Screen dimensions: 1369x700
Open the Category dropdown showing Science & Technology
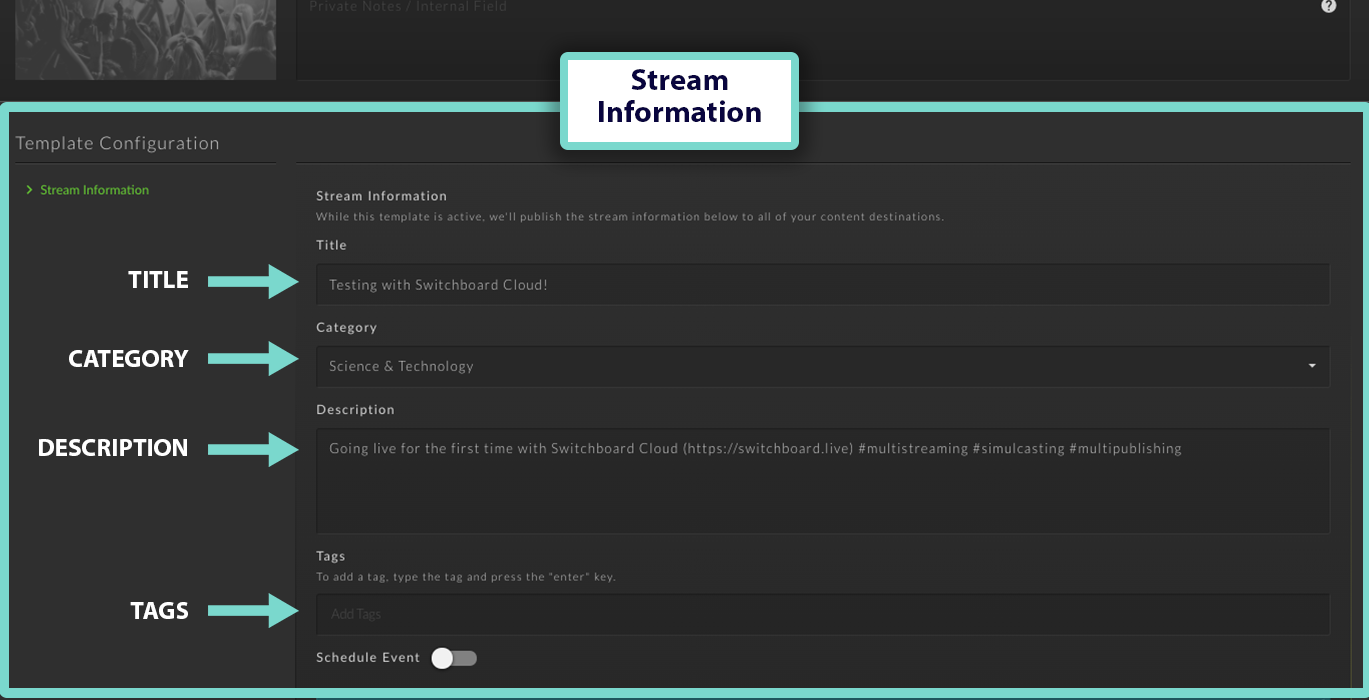point(823,366)
